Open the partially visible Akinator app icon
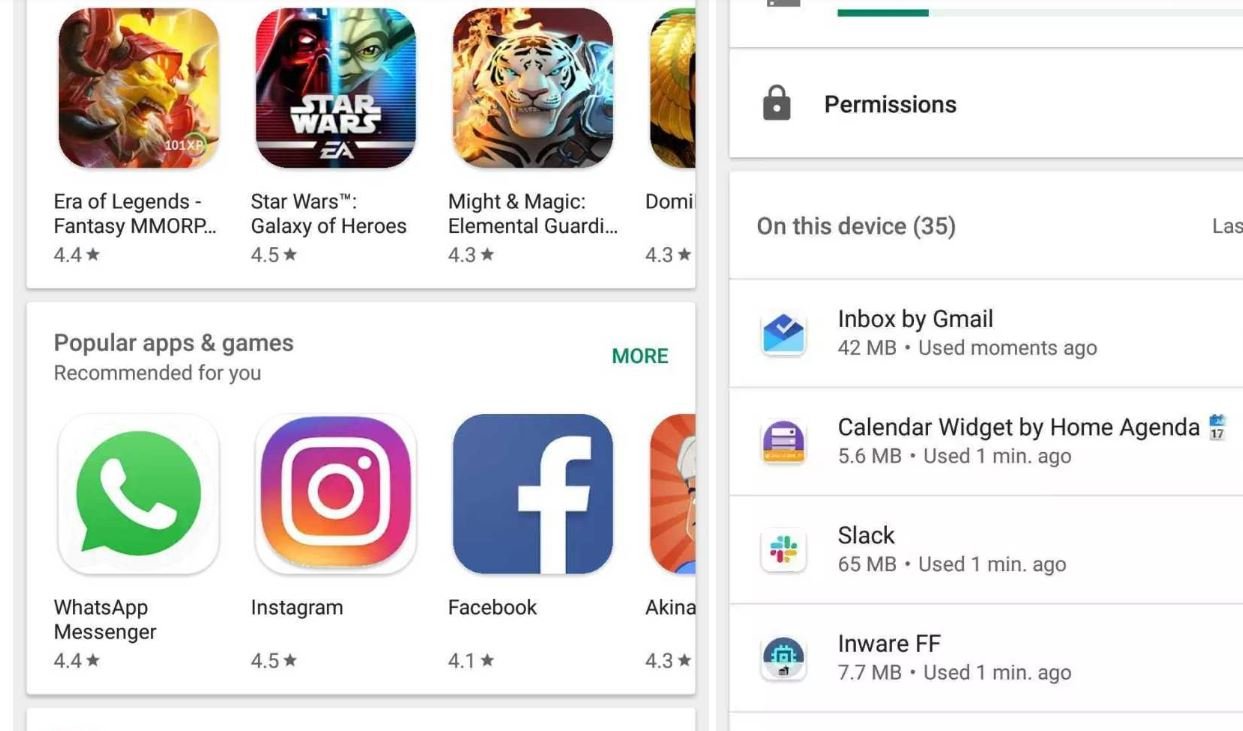The image size is (1243, 731). 672,494
